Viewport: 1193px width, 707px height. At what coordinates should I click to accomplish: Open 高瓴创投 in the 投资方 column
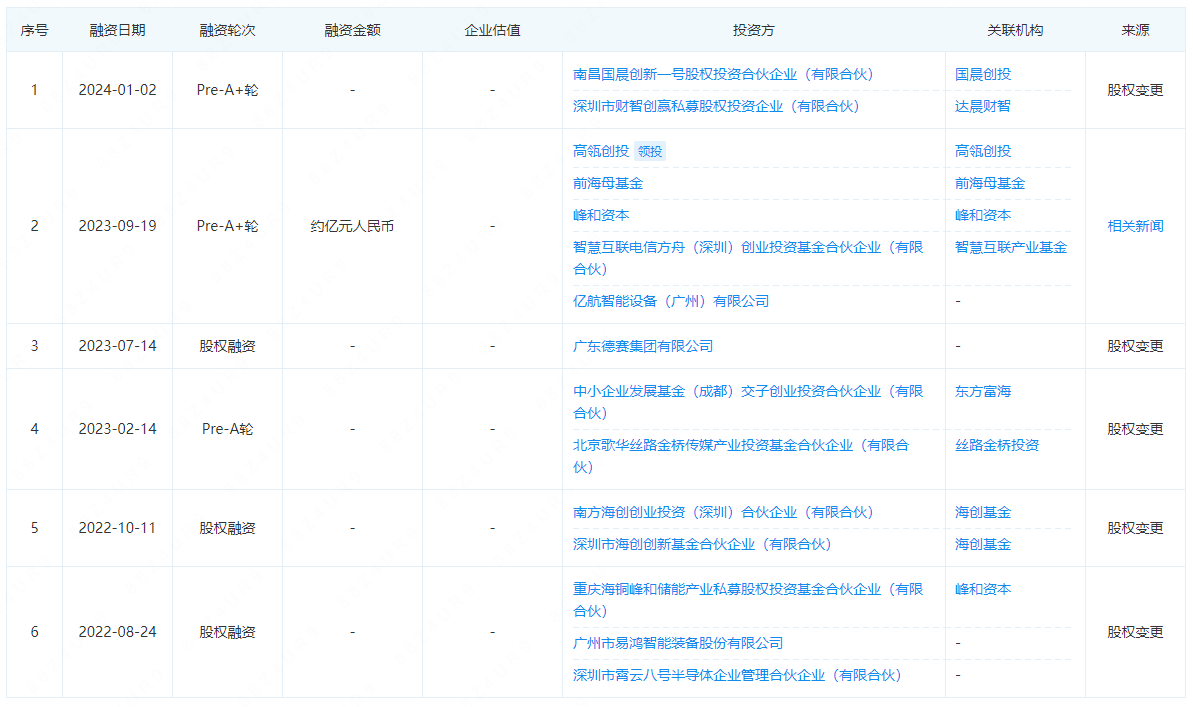point(601,151)
